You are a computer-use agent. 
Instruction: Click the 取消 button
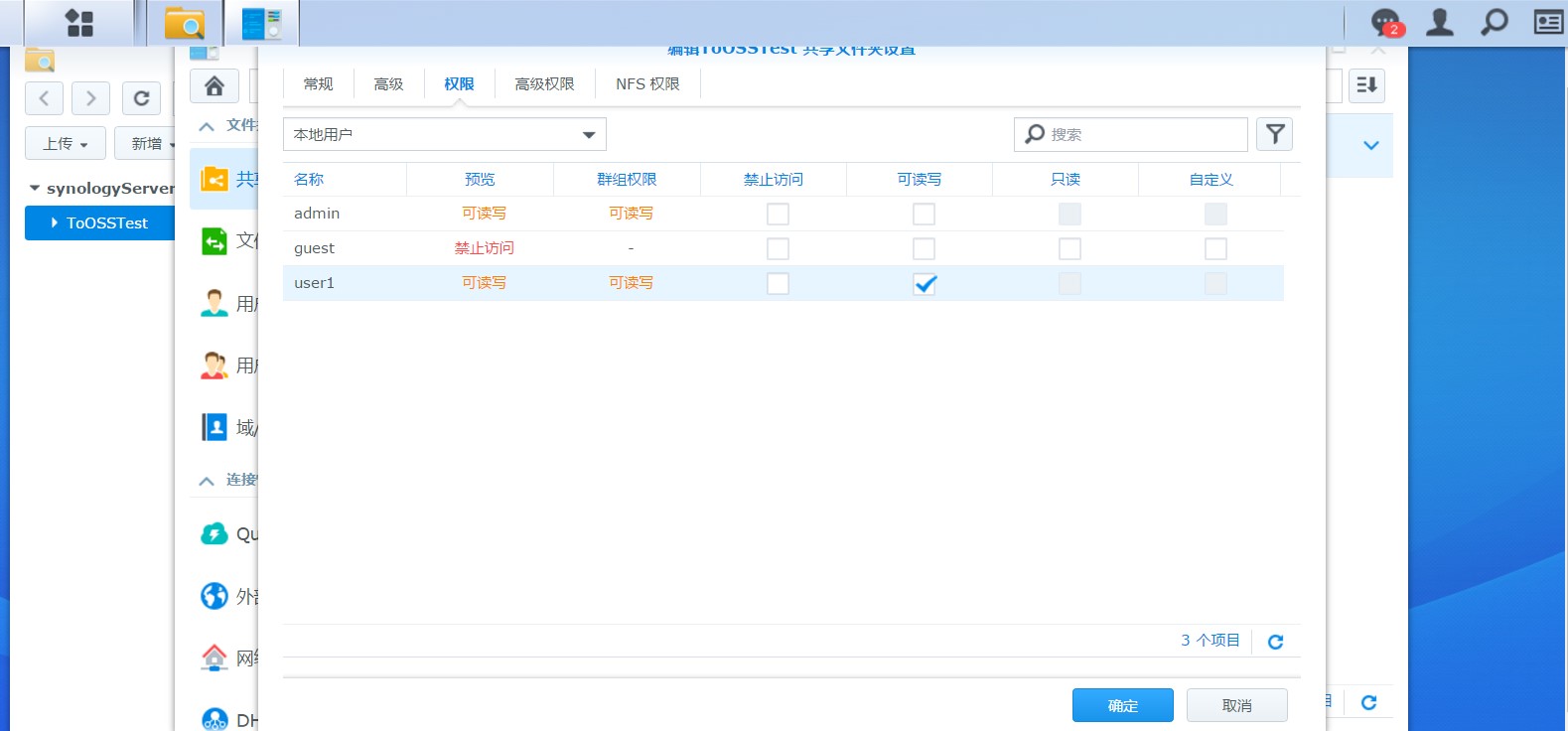(1237, 705)
